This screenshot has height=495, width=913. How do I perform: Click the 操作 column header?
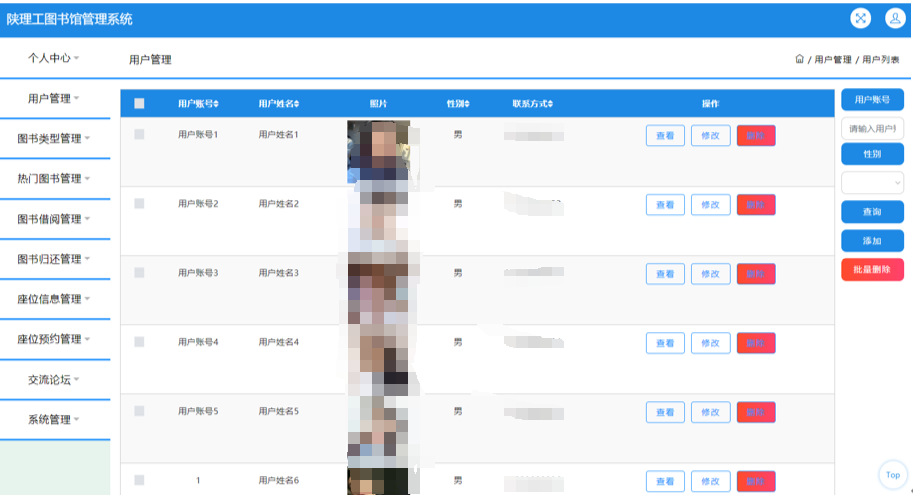tap(710, 104)
